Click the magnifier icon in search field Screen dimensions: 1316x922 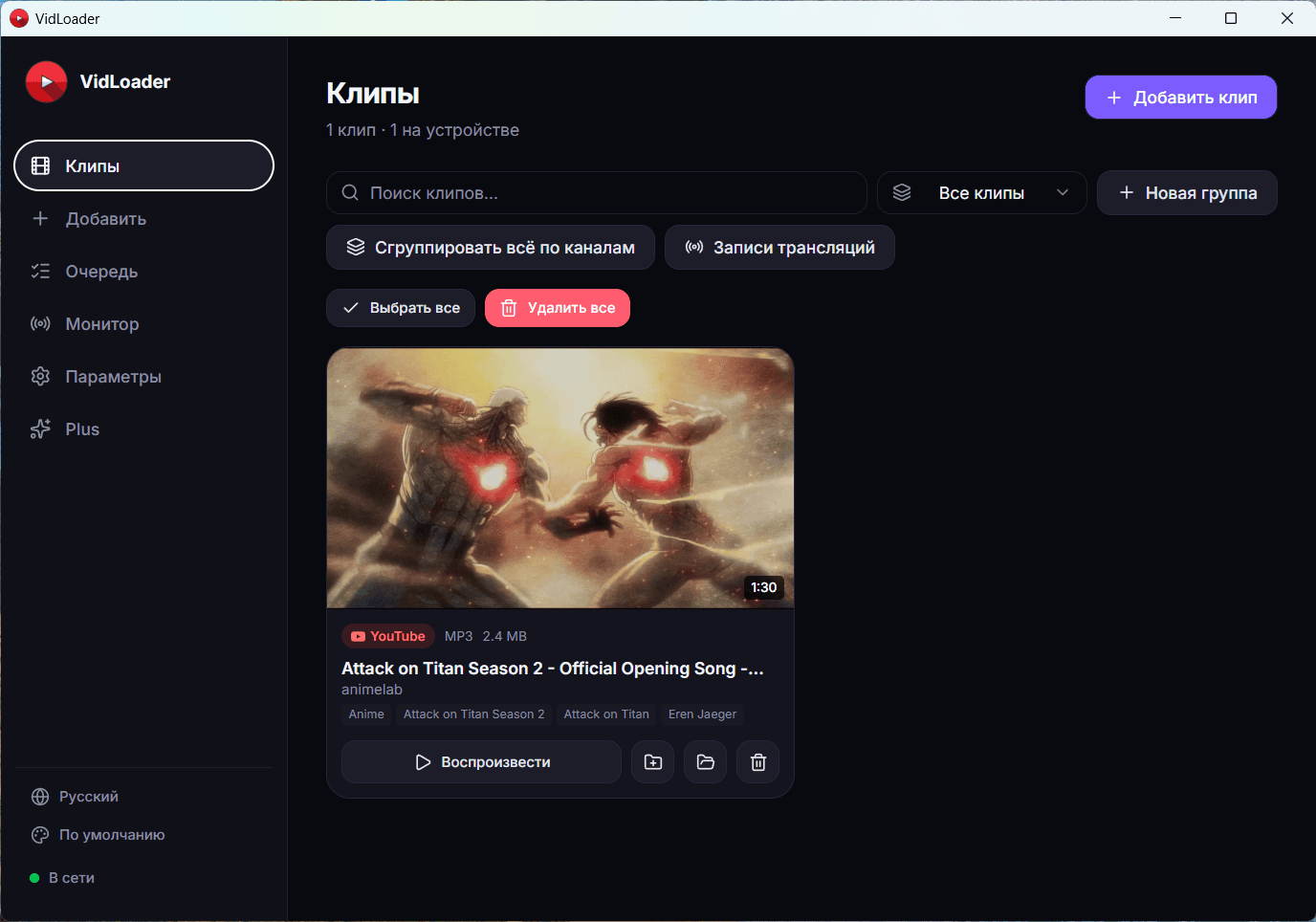pos(351,193)
